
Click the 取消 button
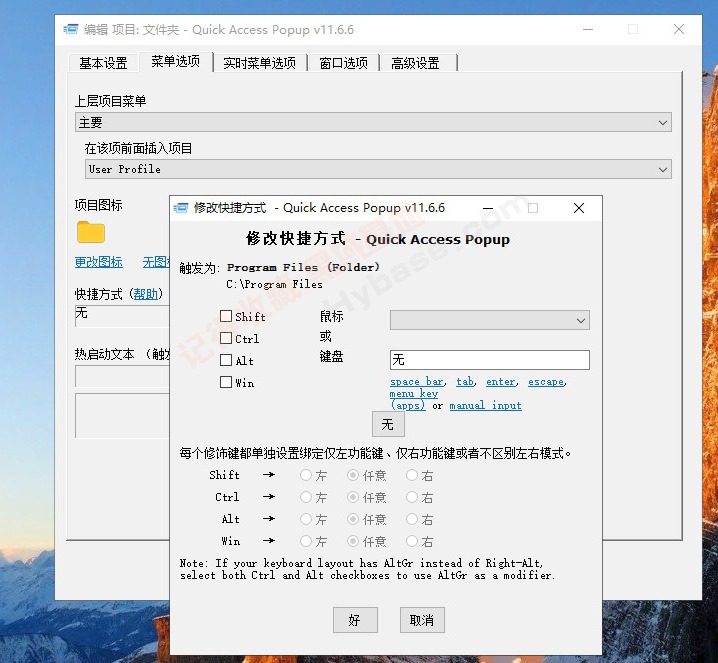(x=422, y=620)
